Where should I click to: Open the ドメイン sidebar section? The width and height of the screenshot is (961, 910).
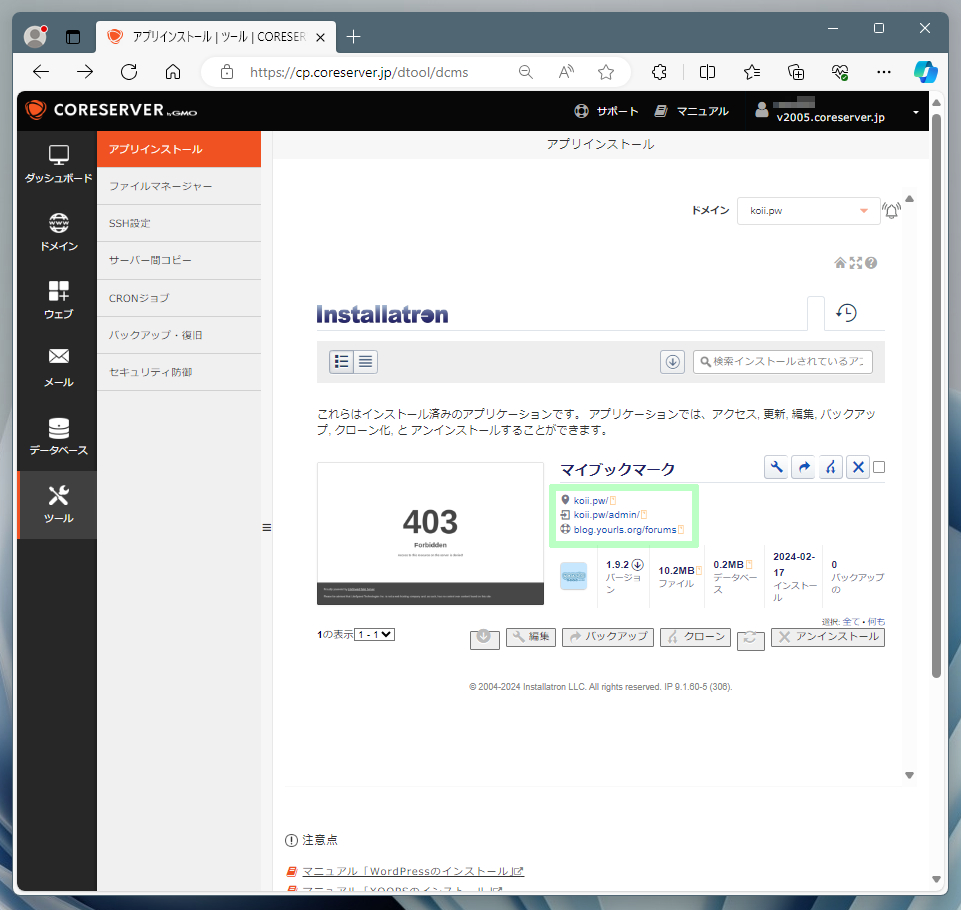click(x=58, y=232)
